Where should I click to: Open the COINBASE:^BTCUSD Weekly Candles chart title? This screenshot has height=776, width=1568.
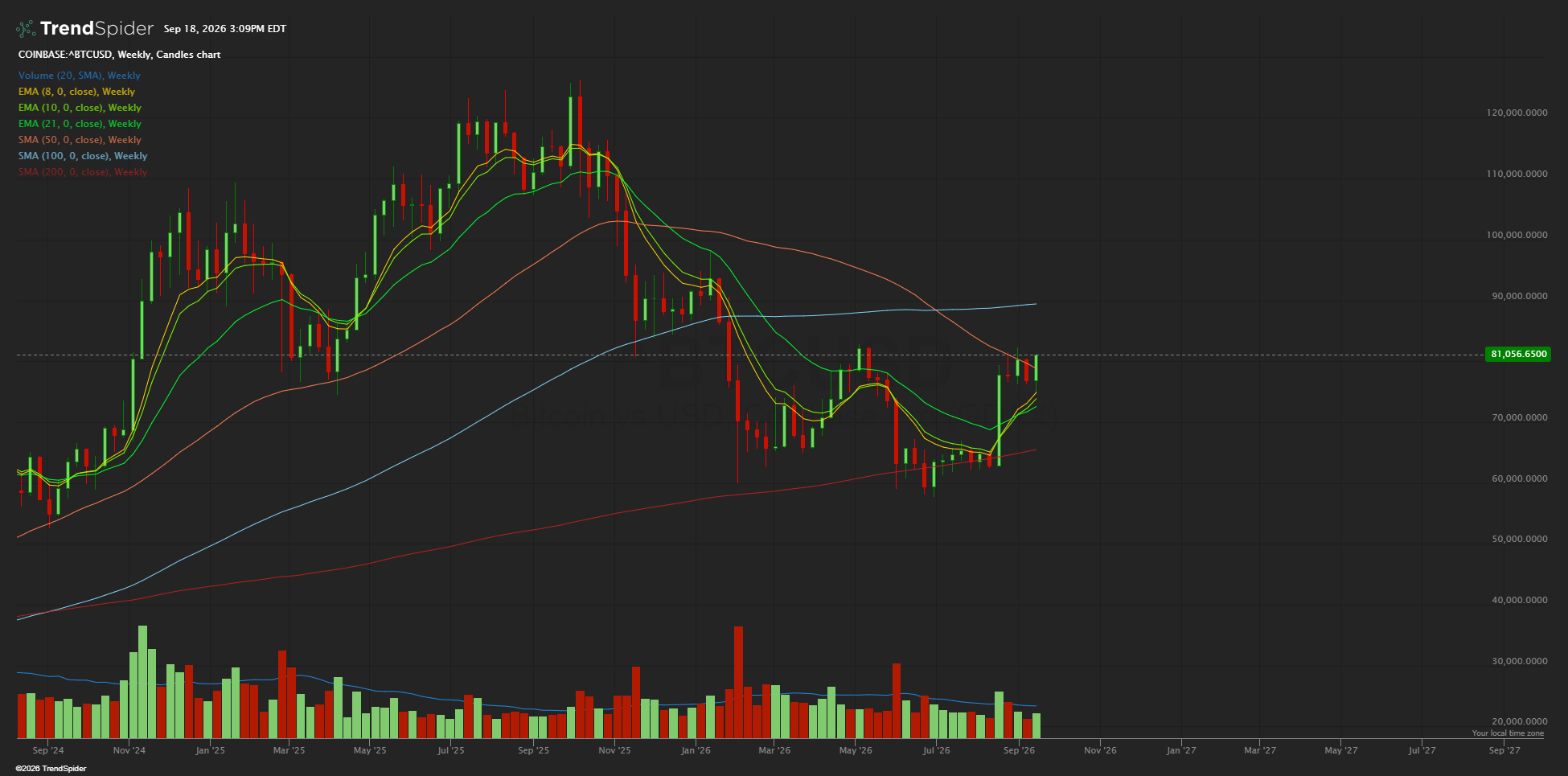coord(119,55)
